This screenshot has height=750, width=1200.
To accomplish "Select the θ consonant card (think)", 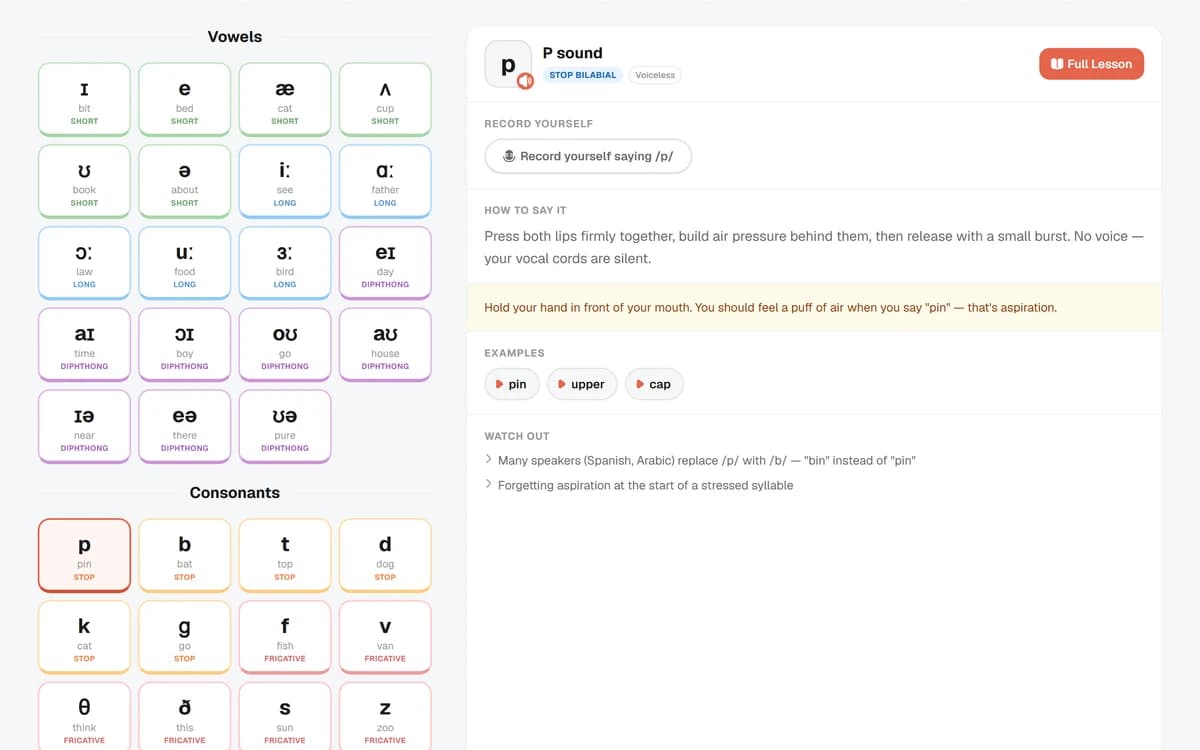I will (x=84, y=717).
